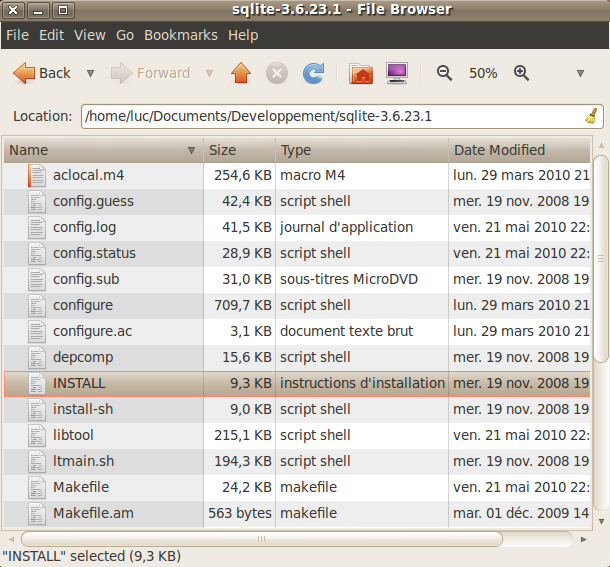Click the '563 bytes' size cell
This screenshot has width=610, height=567.
tap(240, 513)
